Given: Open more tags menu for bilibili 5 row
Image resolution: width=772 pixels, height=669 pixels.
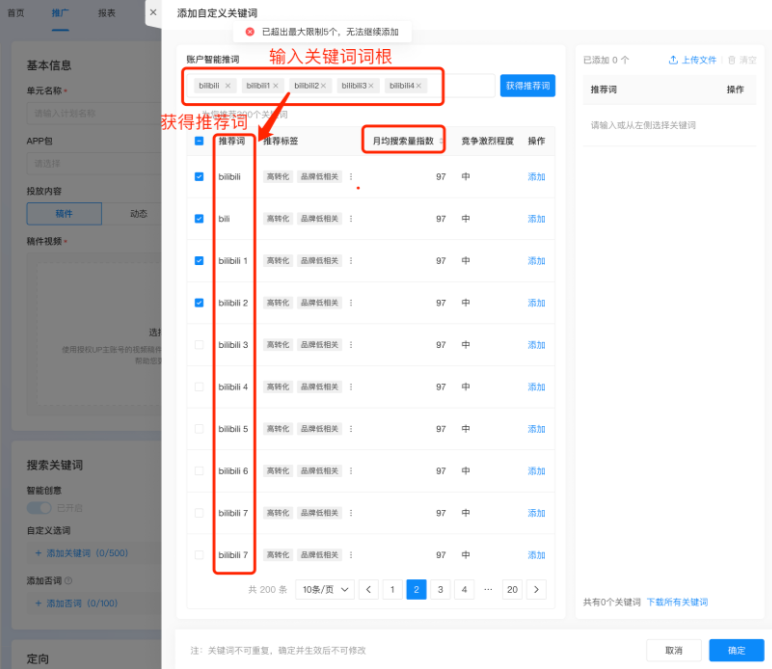Looking at the screenshot, I should click(x=351, y=429).
